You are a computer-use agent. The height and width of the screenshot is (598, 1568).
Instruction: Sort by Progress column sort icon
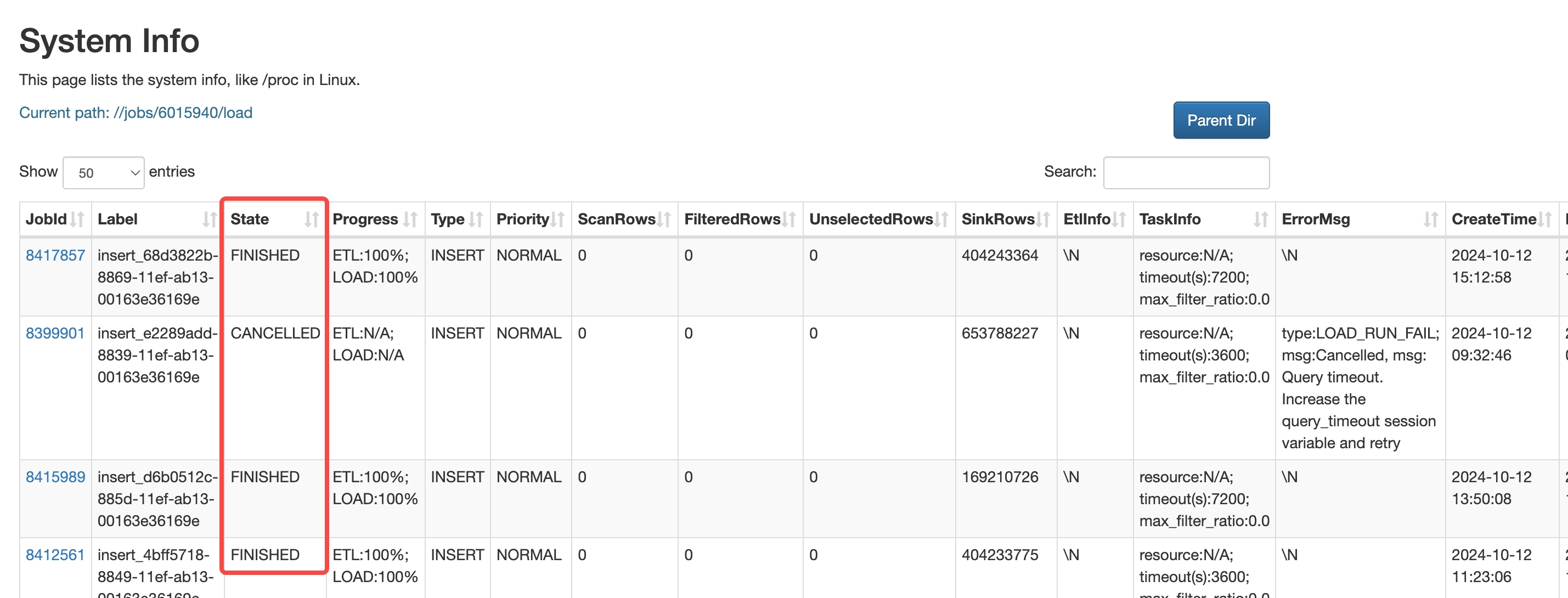[x=410, y=219]
